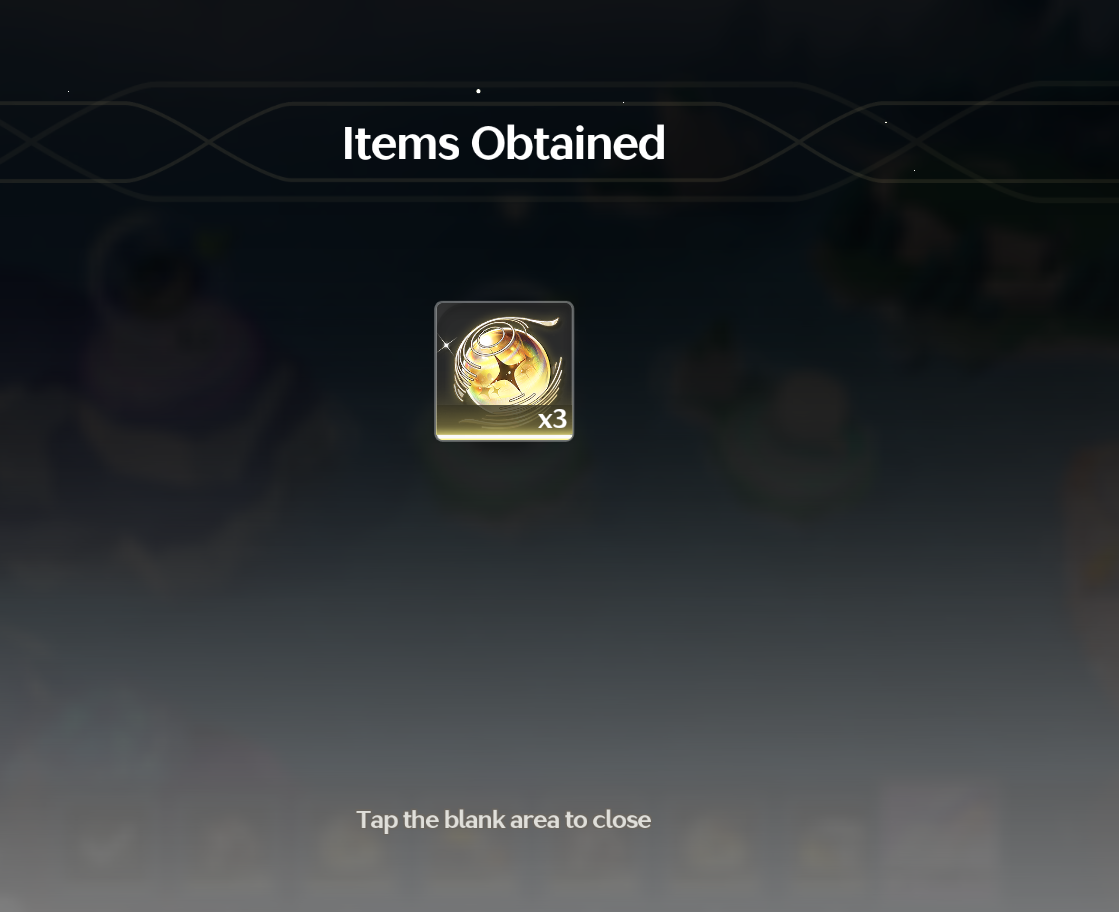Viewport: 1119px width, 912px height.
Task: Click the x3 quantity label on item
Action: coord(552,419)
